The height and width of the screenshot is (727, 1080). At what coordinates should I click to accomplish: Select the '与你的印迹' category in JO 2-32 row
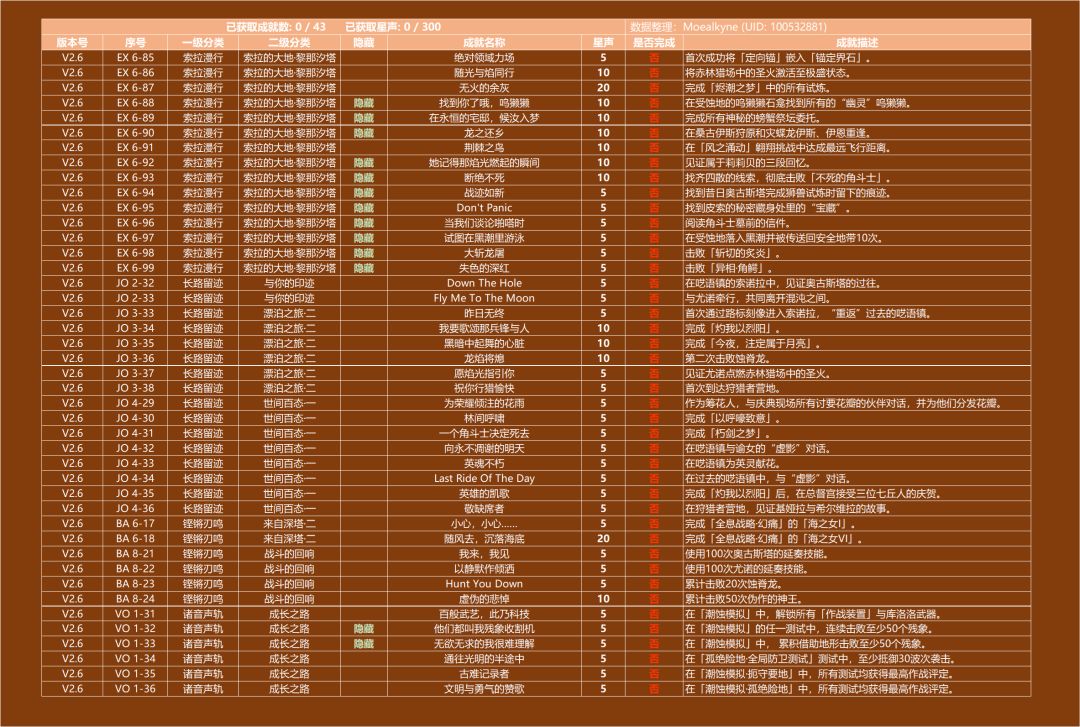pyautogui.click(x=289, y=283)
